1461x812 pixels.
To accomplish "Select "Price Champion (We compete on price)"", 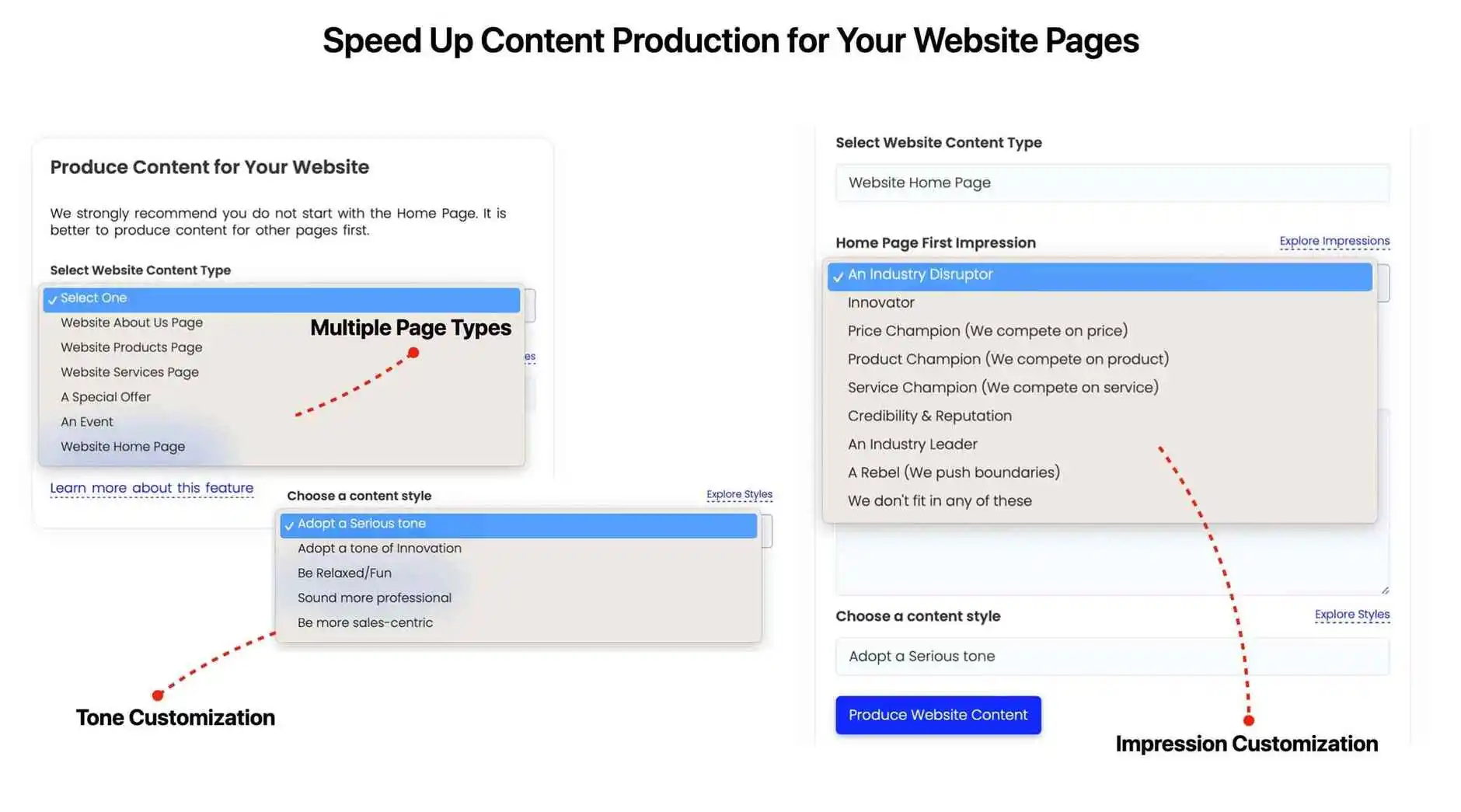I will [988, 330].
